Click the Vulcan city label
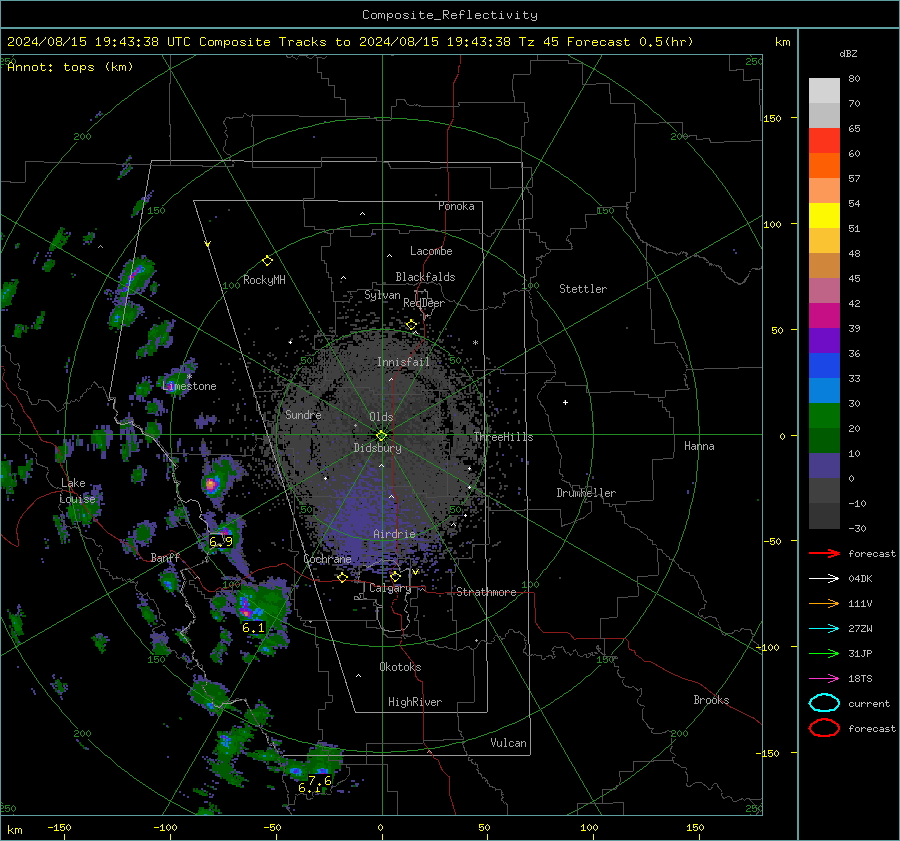 pos(509,743)
